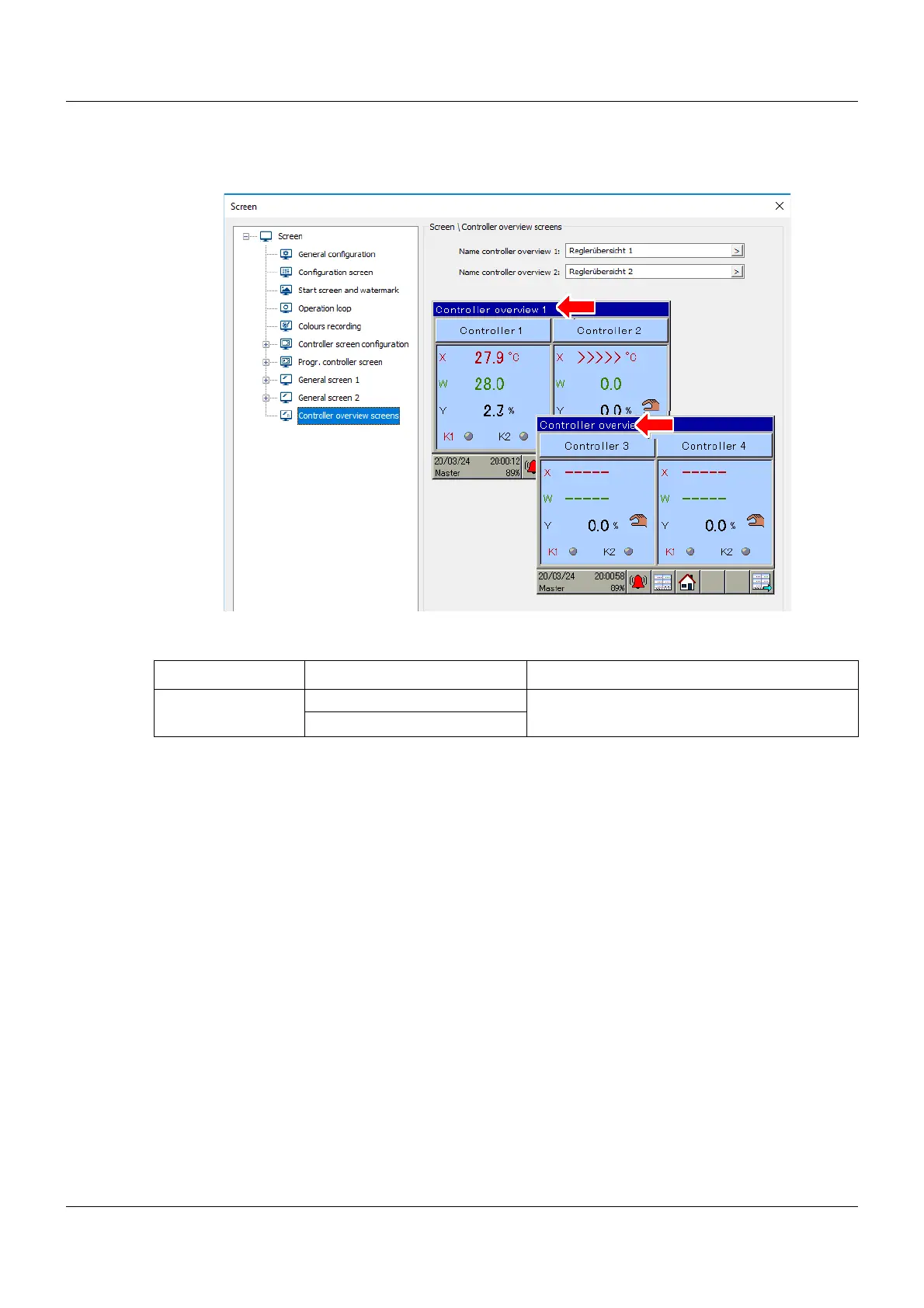Click red alarm bell icon in lower preview

tap(638, 582)
